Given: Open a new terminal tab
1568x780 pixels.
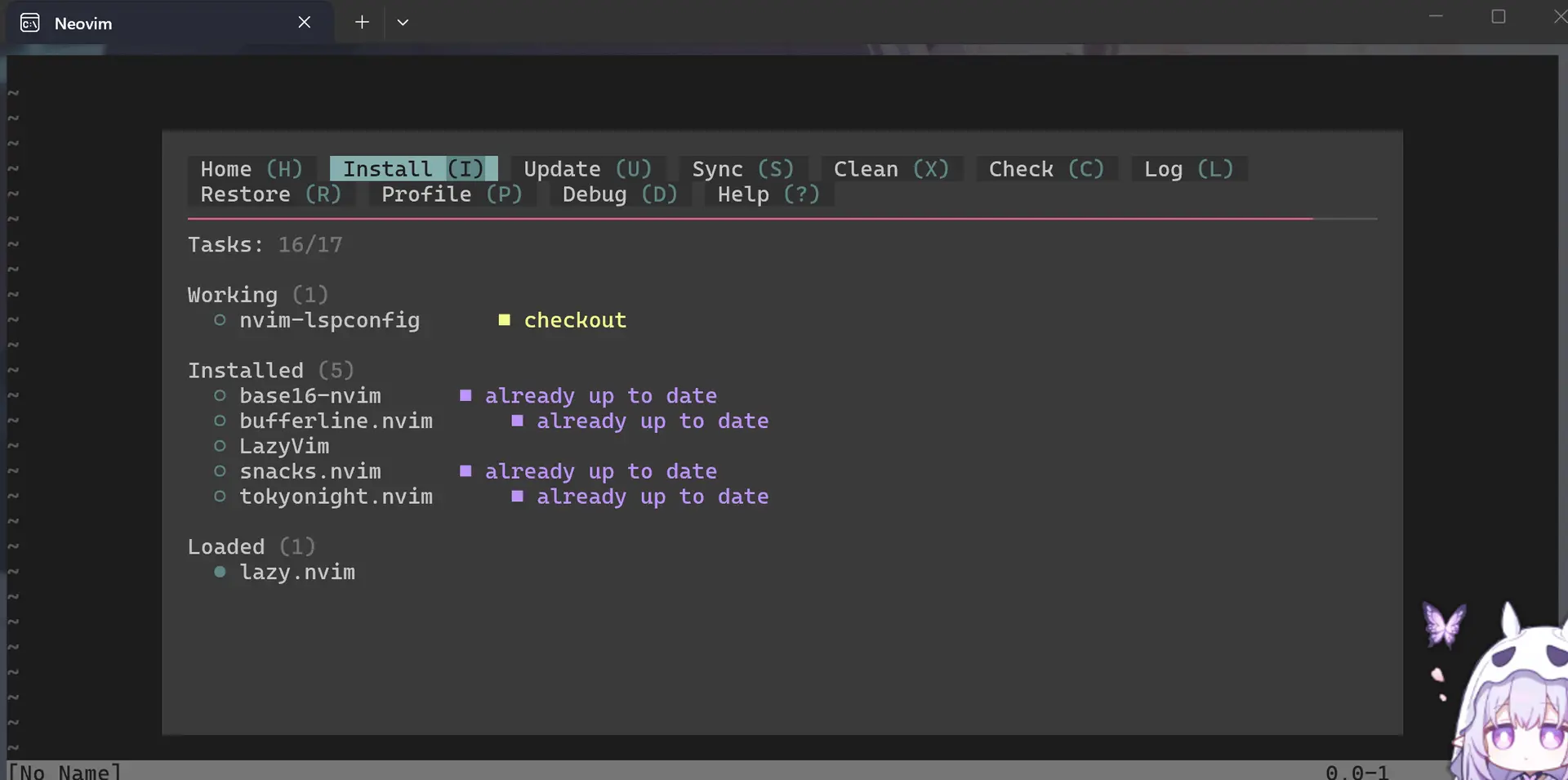Looking at the screenshot, I should 362,22.
